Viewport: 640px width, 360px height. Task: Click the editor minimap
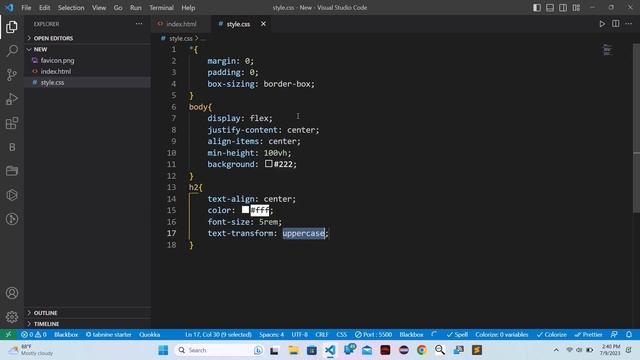pos(607,50)
